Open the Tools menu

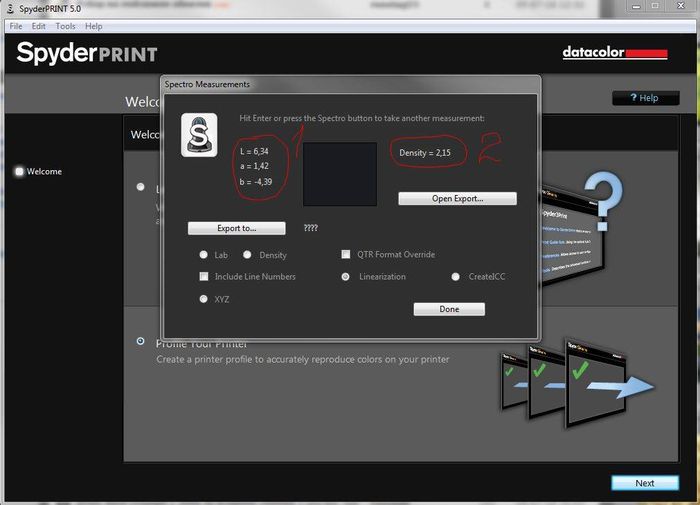[x=65, y=26]
